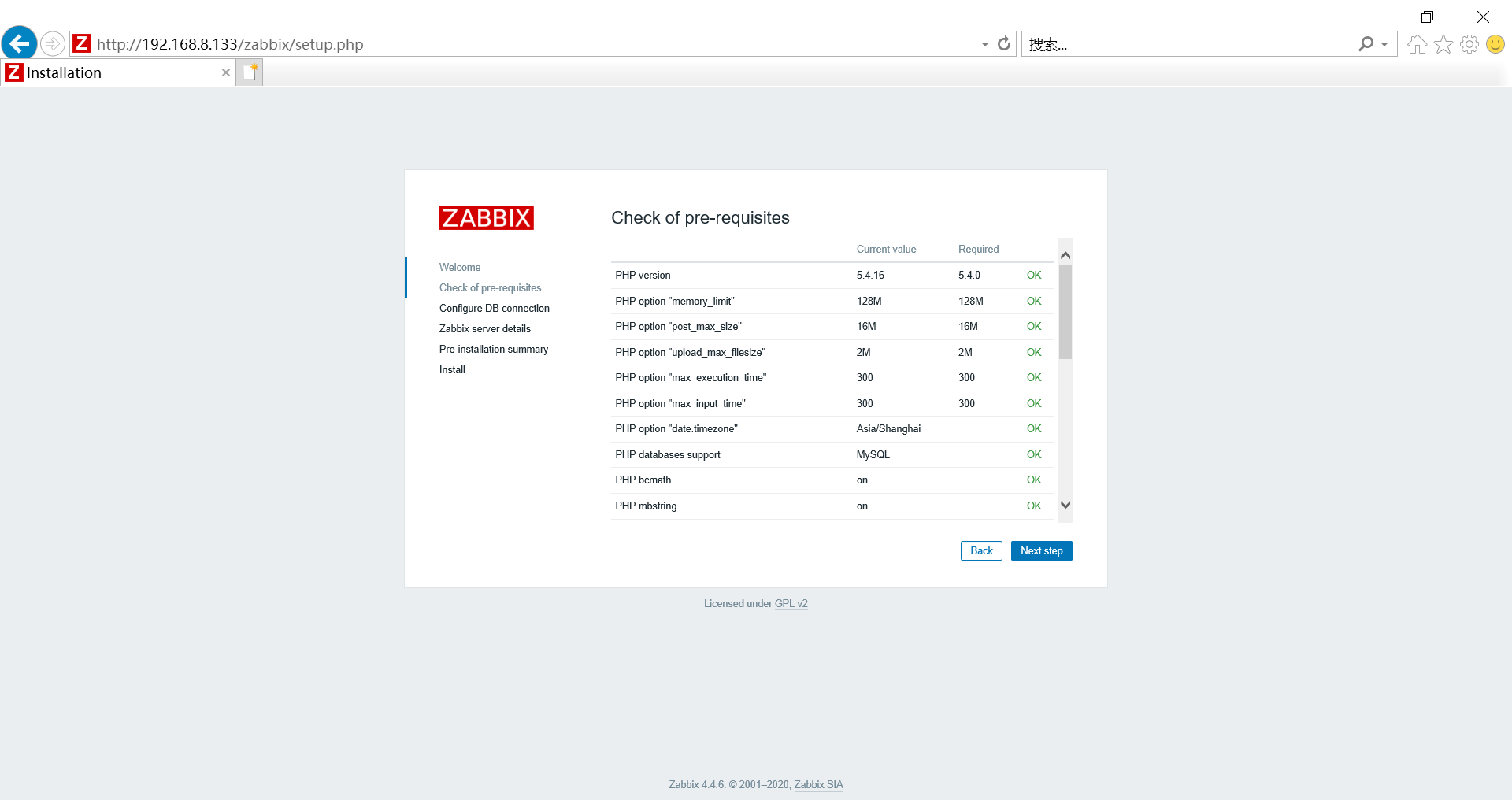Open address bar history dropdown arrow

[984, 45]
